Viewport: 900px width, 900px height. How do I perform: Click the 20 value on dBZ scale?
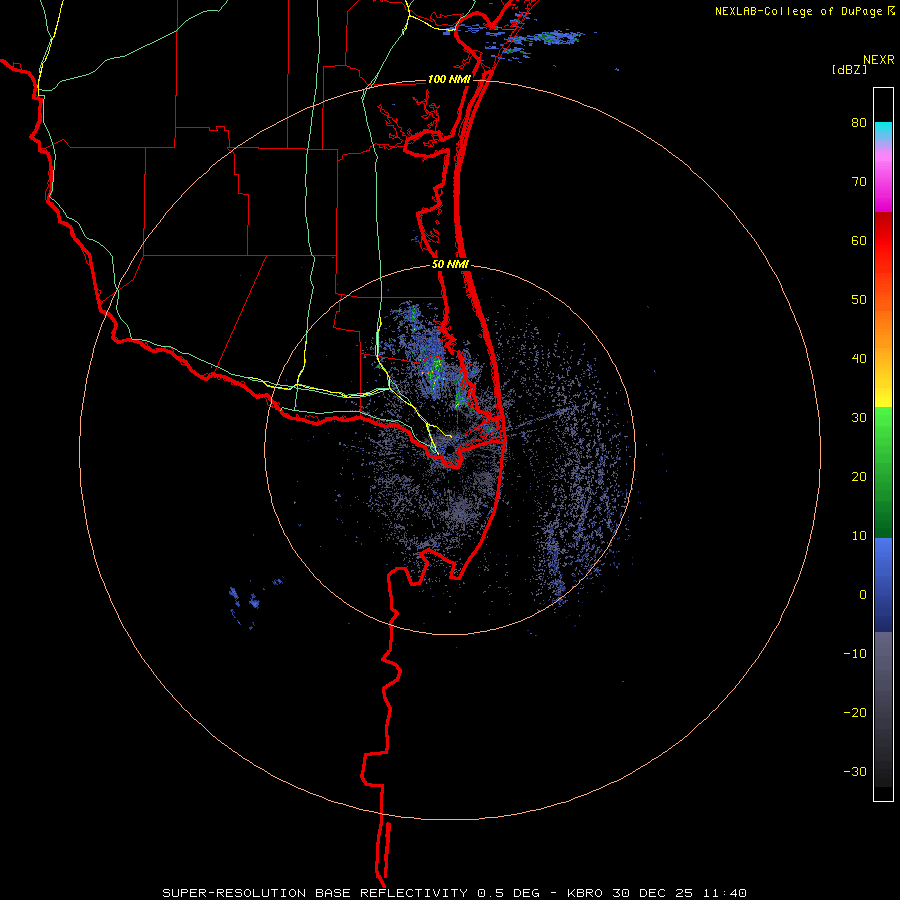click(859, 477)
